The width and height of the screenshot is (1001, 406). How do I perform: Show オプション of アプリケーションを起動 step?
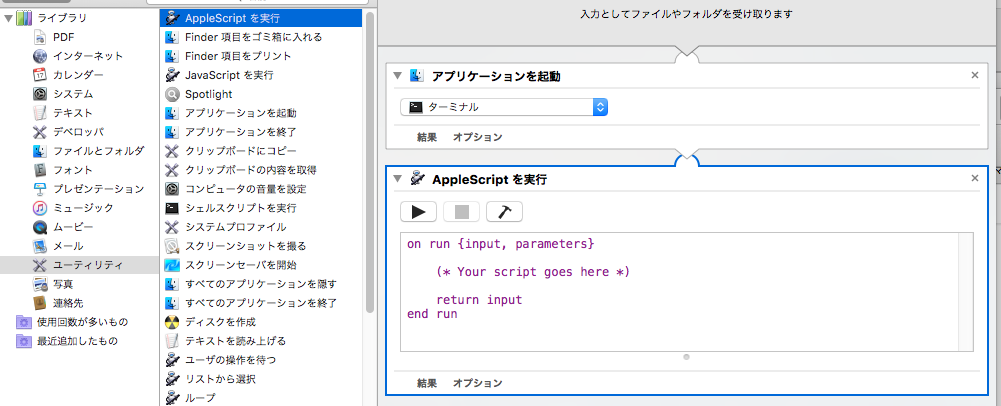pyautogui.click(x=478, y=137)
